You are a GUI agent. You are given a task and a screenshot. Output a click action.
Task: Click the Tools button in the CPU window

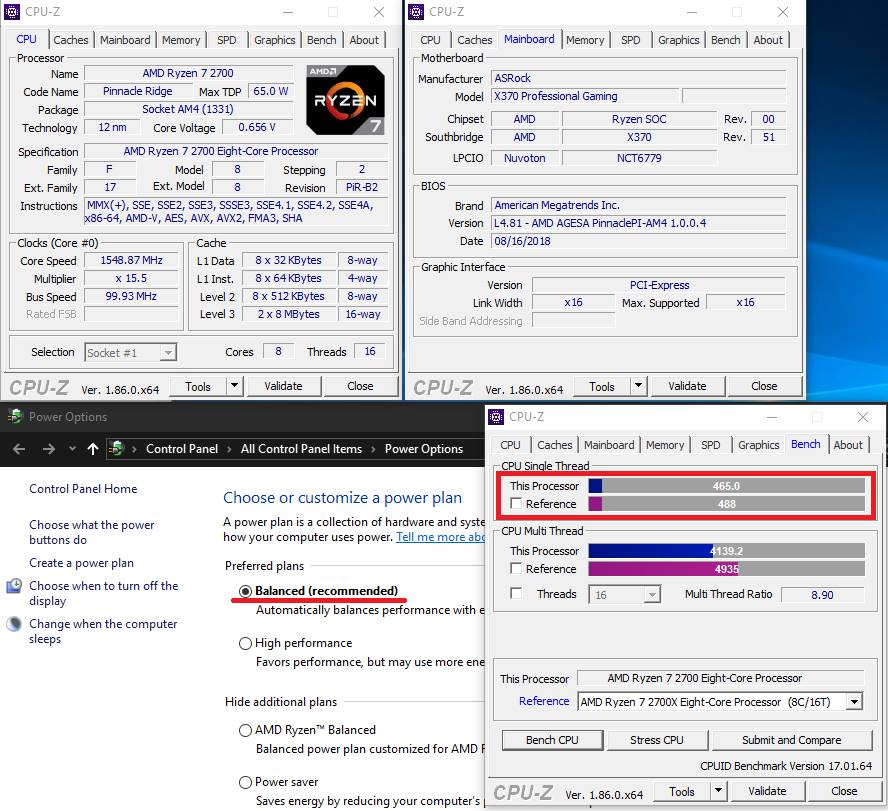tap(198, 386)
